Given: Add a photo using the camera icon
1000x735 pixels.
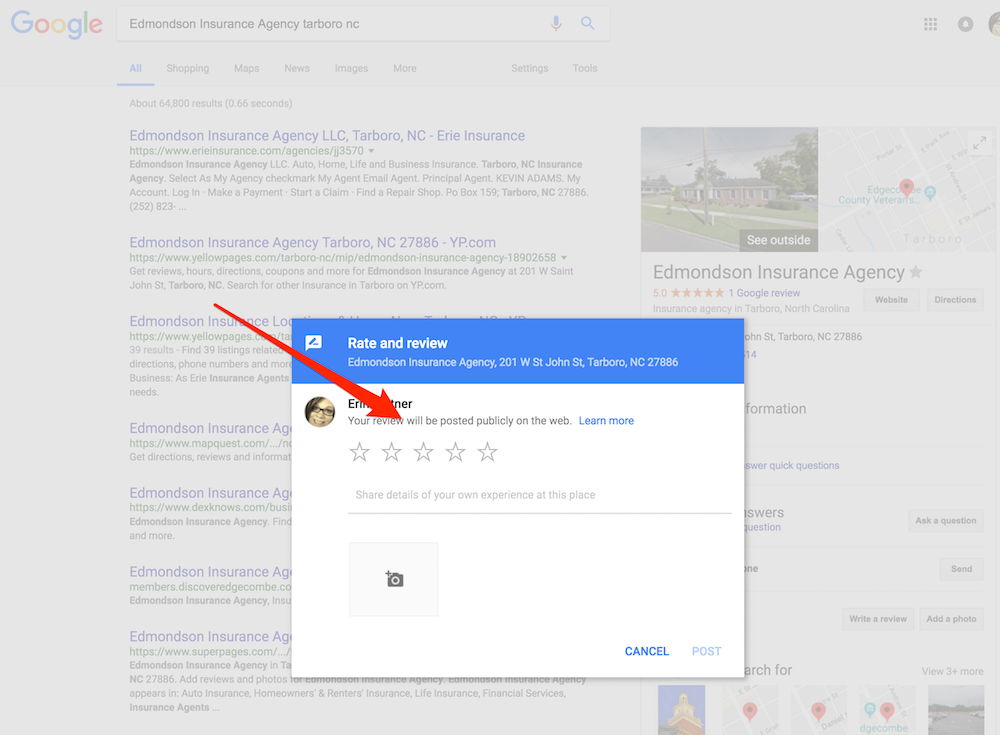Looking at the screenshot, I should pyautogui.click(x=394, y=579).
